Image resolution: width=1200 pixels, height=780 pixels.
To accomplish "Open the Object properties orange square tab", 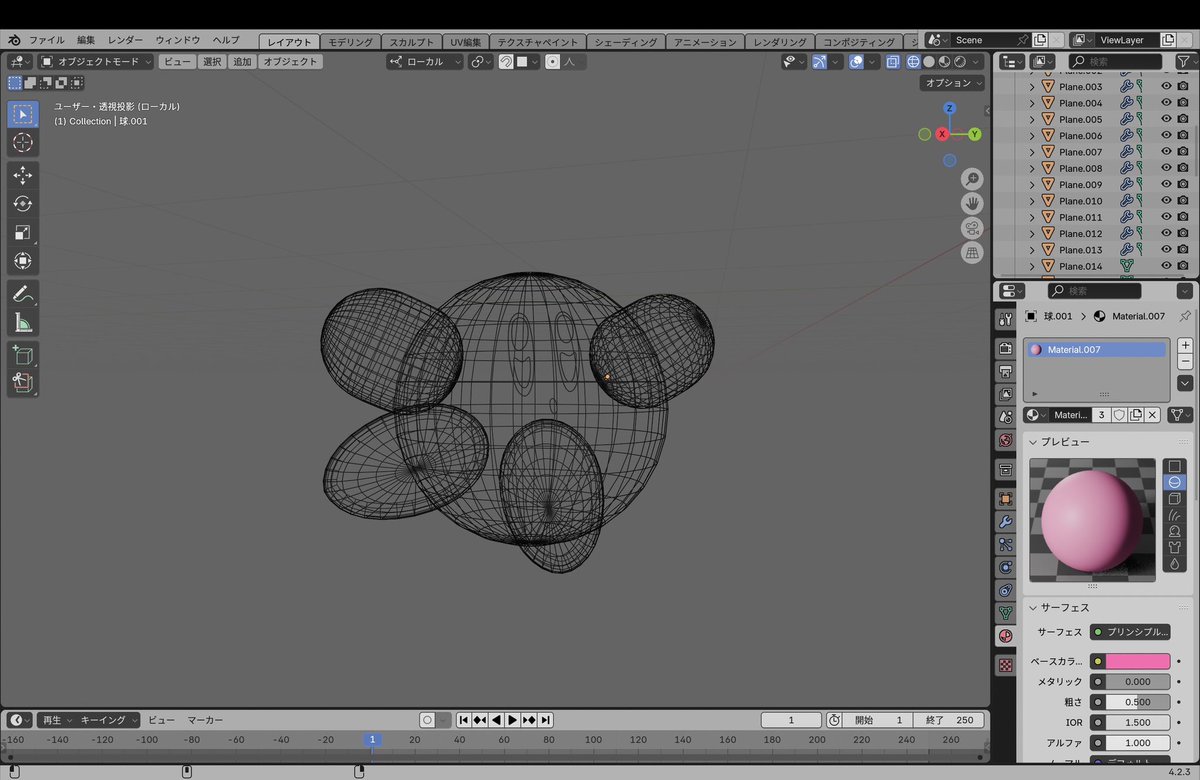I will tap(1006, 499).
